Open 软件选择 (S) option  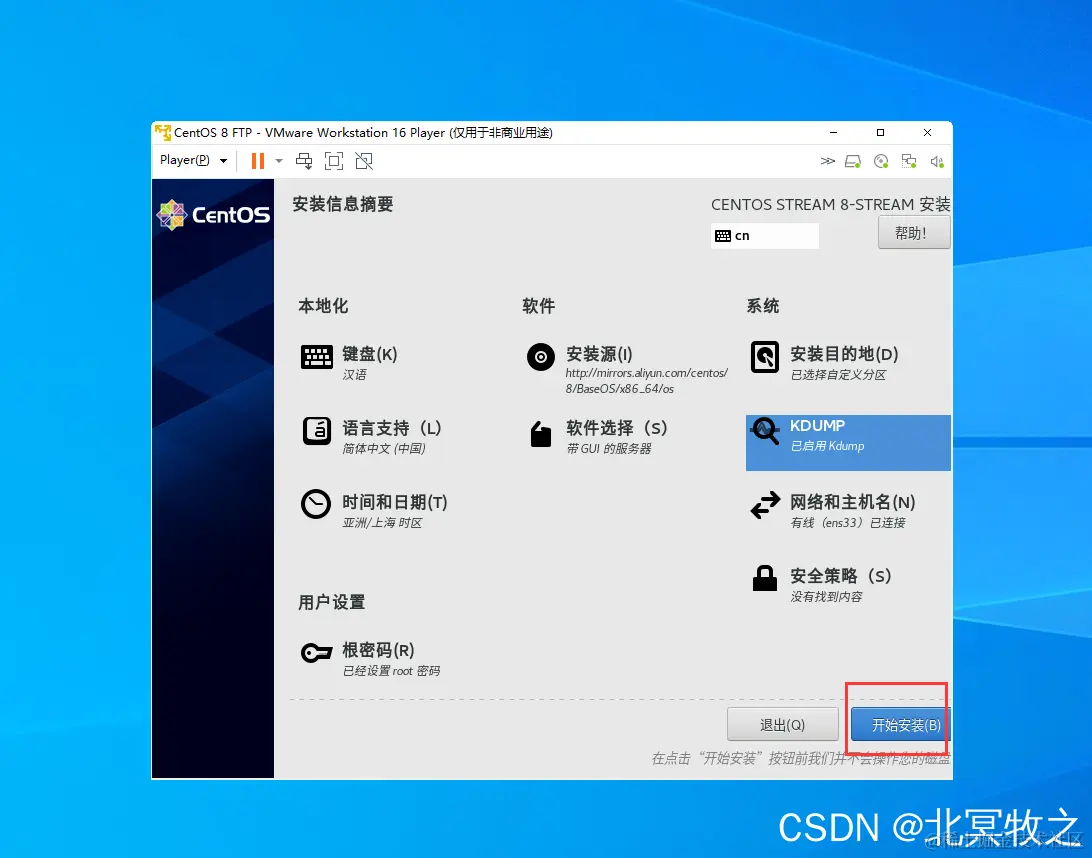[x=617, y=428]
